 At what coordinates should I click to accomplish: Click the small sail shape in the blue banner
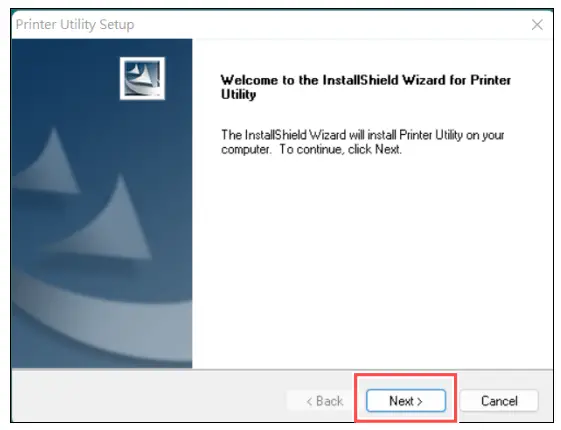point(50,163)
